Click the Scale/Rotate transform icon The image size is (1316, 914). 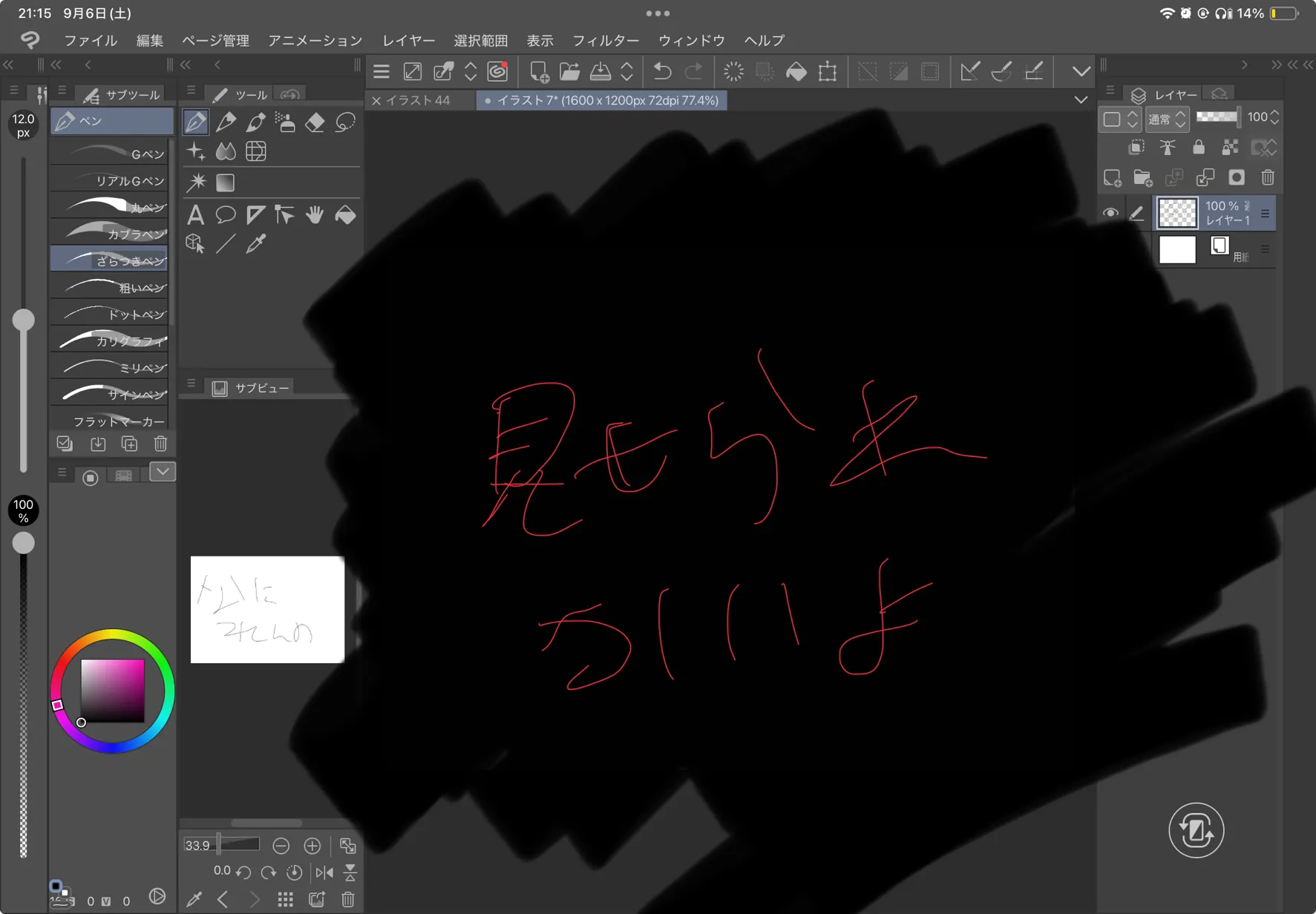(828, 71)
